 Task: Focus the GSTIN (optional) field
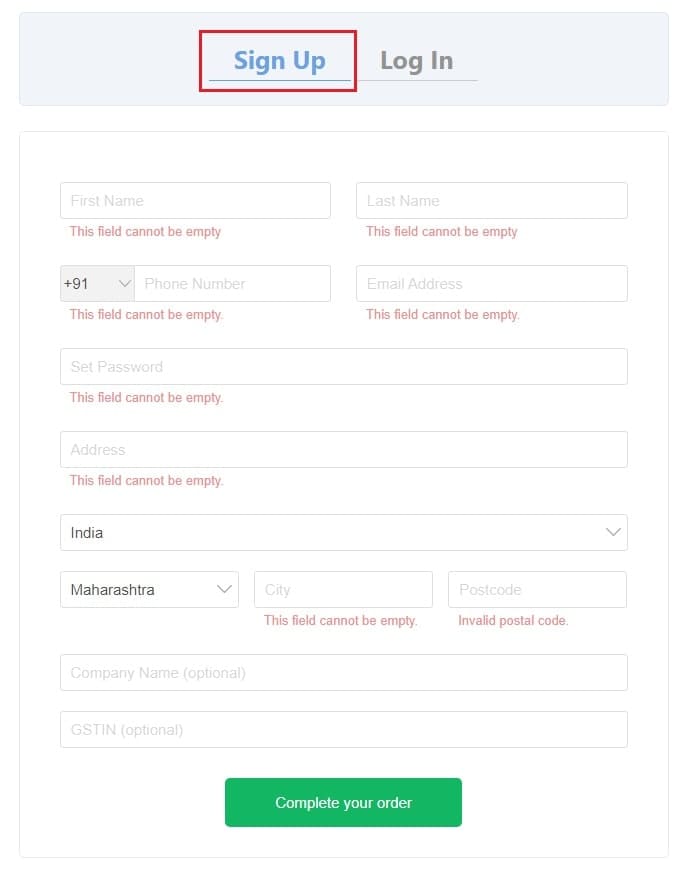point(344,729)
